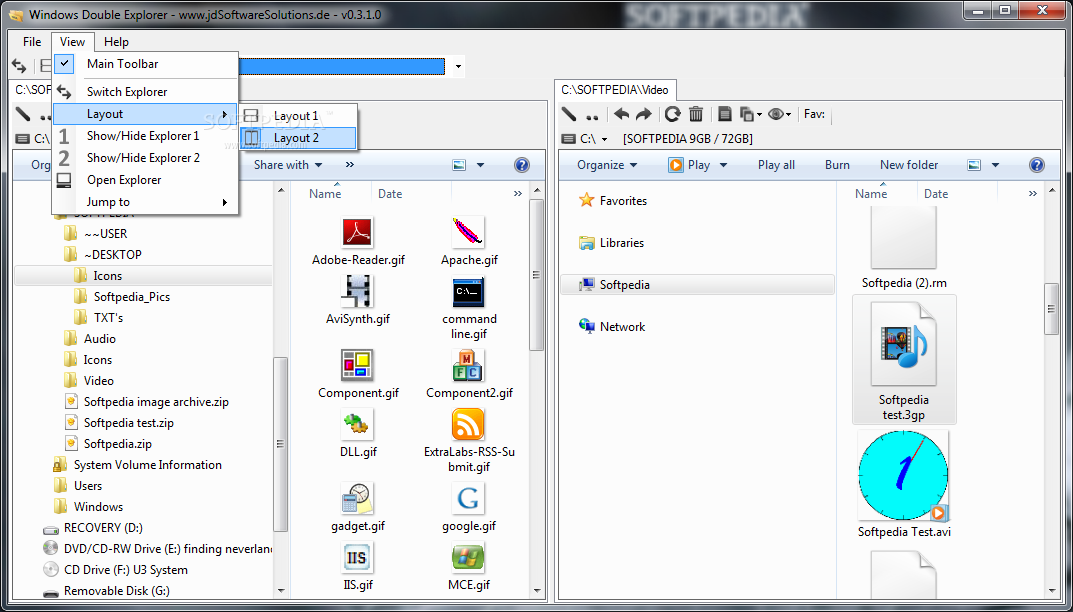Select command line.gif file icon
The height and width of the screenshot is (612, 1073).
point(469,292)
